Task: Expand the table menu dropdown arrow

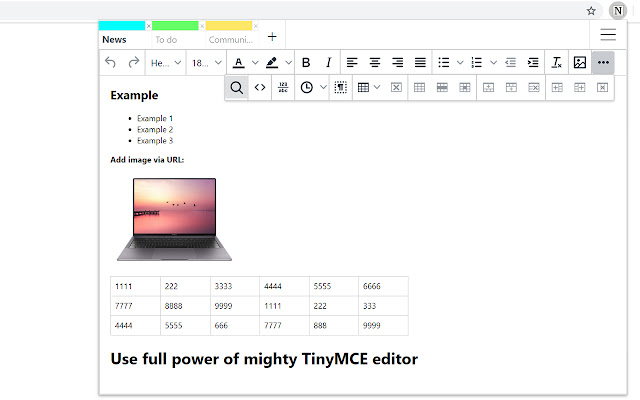Action: click(377, 87)
